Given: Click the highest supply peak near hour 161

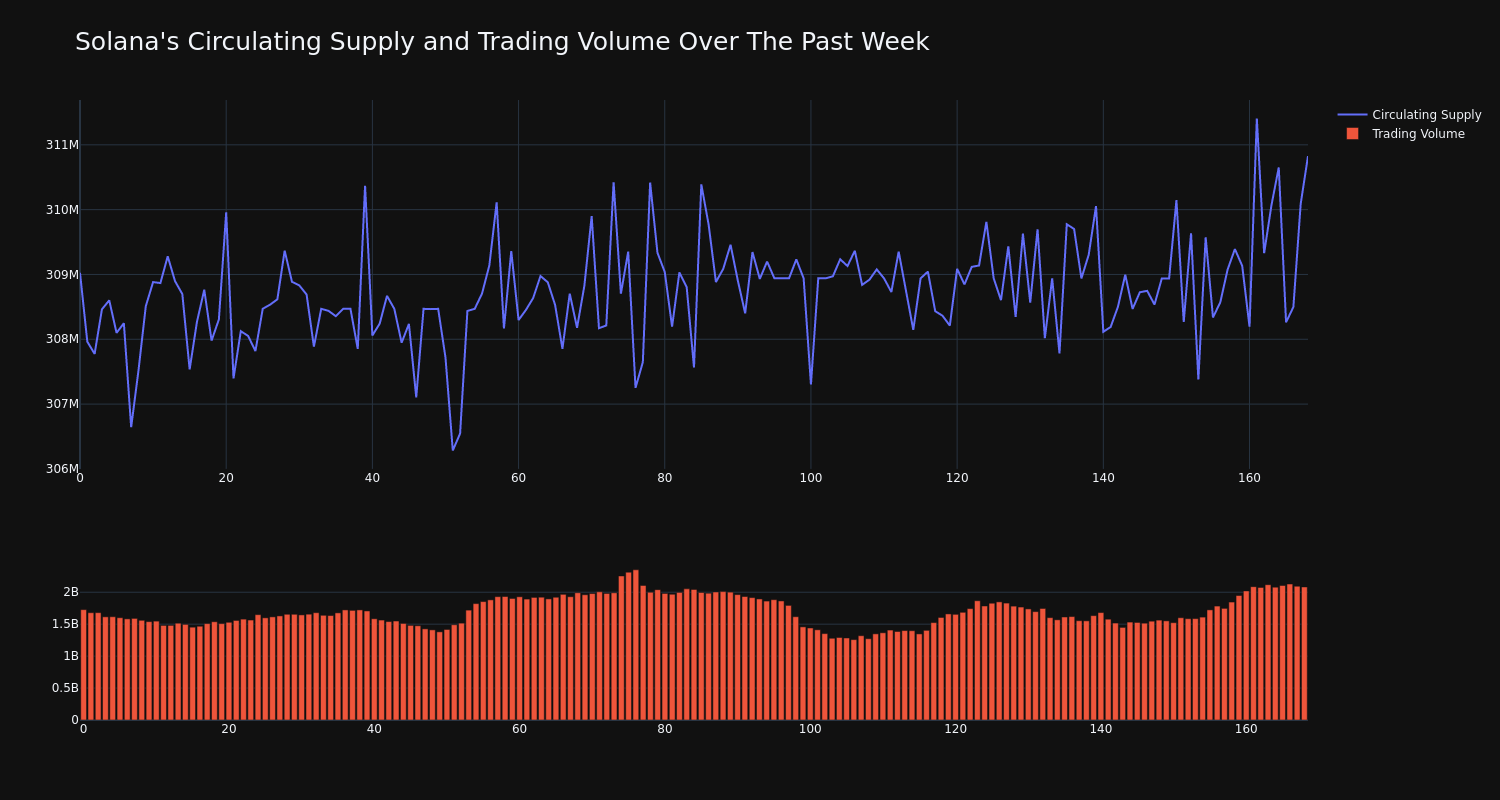Looking at the screenshot, I should [1257, 120].
